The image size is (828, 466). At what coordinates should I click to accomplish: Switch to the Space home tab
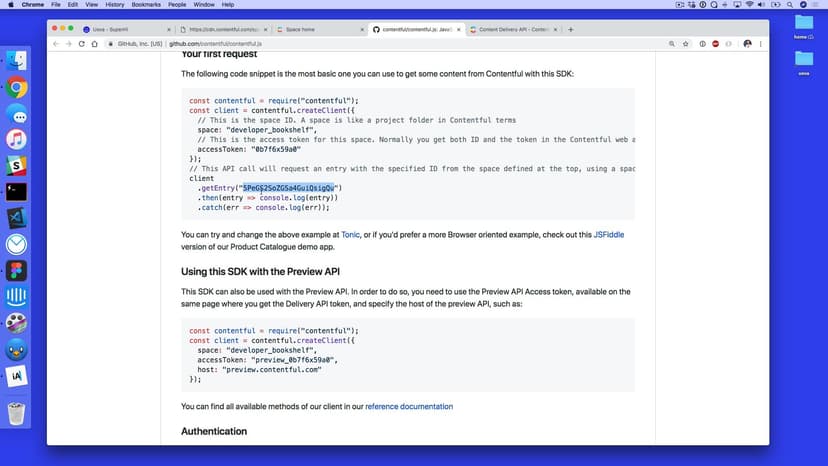click(x=308, y=30)
